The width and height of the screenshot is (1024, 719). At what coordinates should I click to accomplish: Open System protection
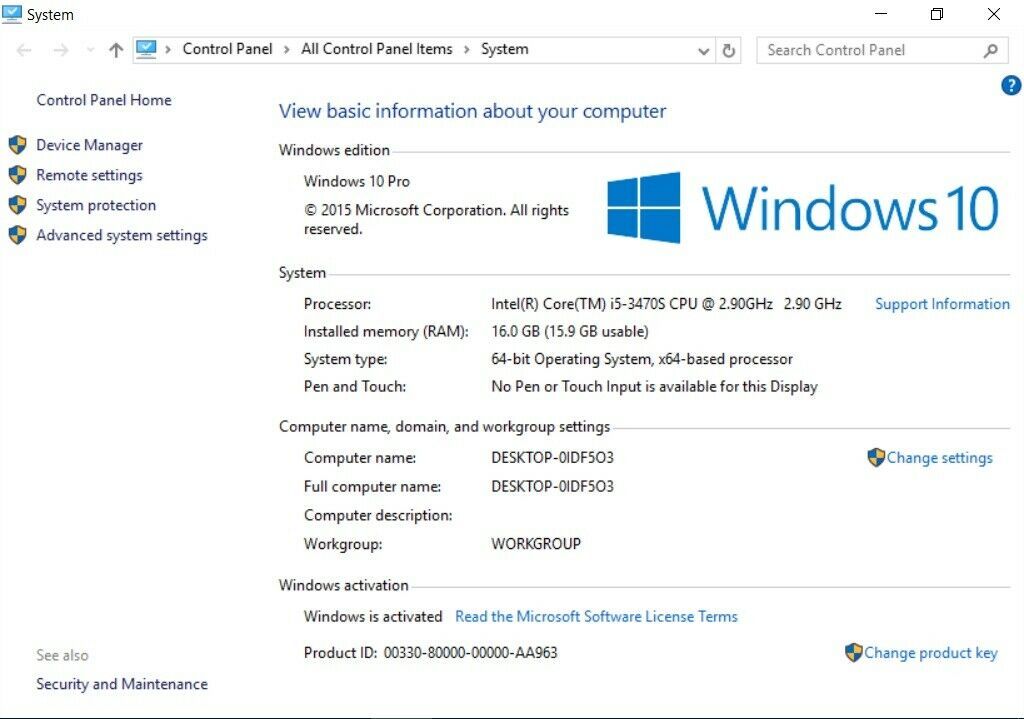pyautogui.click(x=96, y=205)
